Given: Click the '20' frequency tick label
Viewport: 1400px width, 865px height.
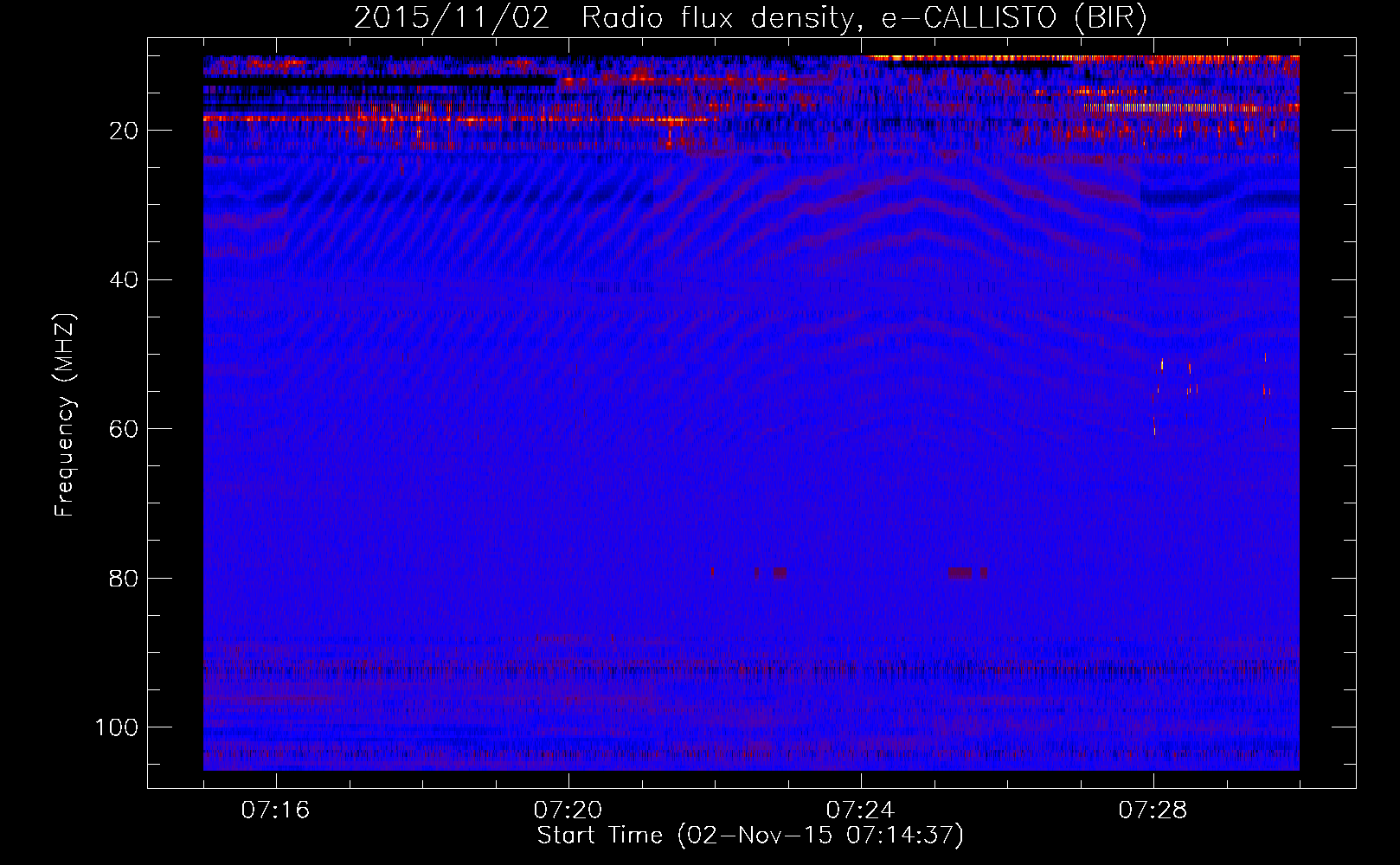Looking at the screenshot, I should coord(124,131).
